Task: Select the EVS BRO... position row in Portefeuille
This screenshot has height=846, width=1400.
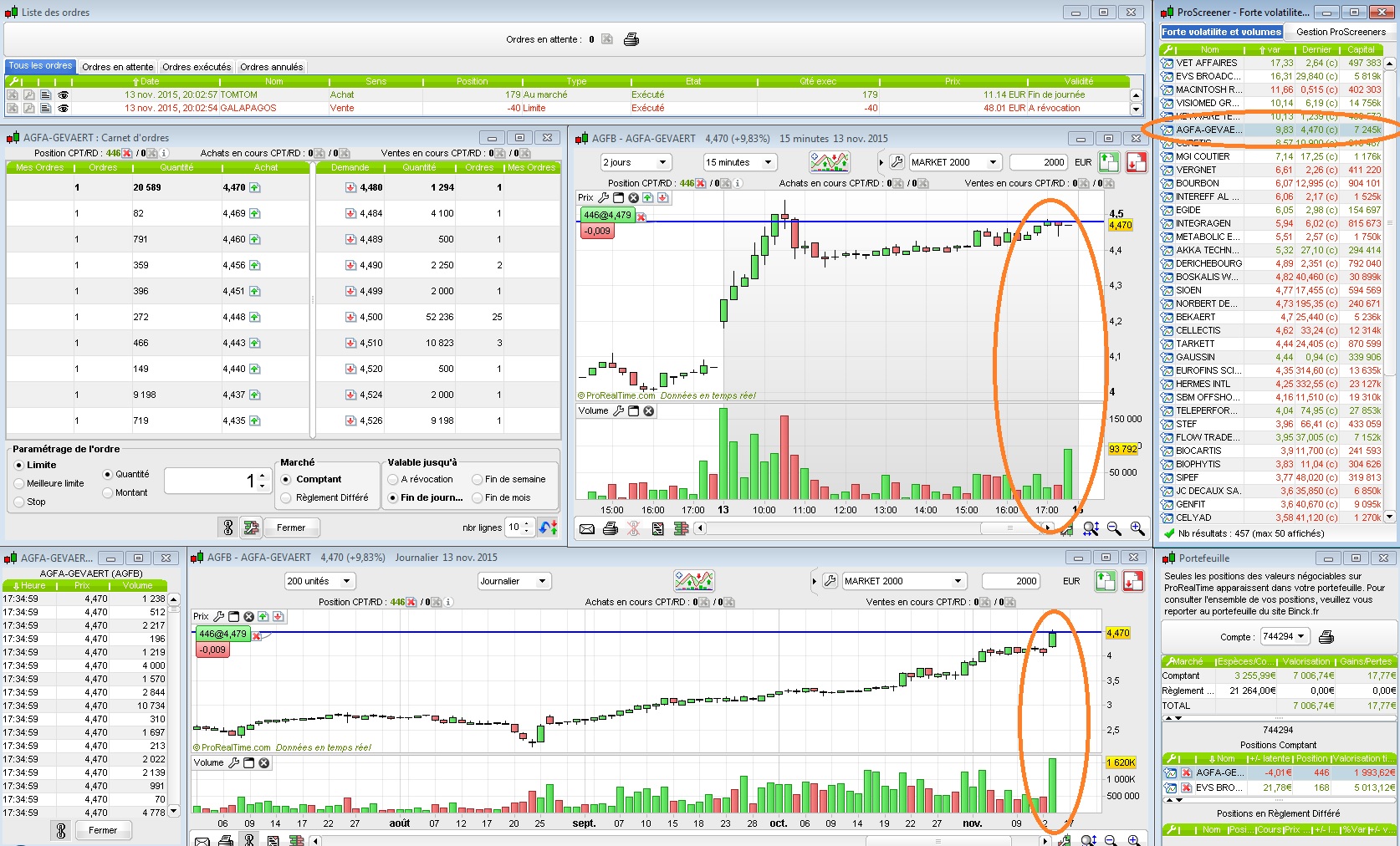Action: (x=1280, y=787)
